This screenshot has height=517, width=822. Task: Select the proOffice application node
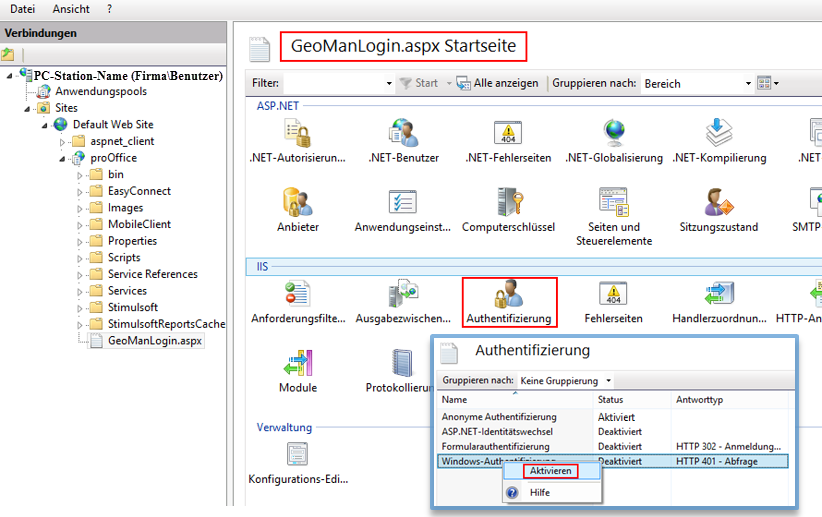(113, 158)
